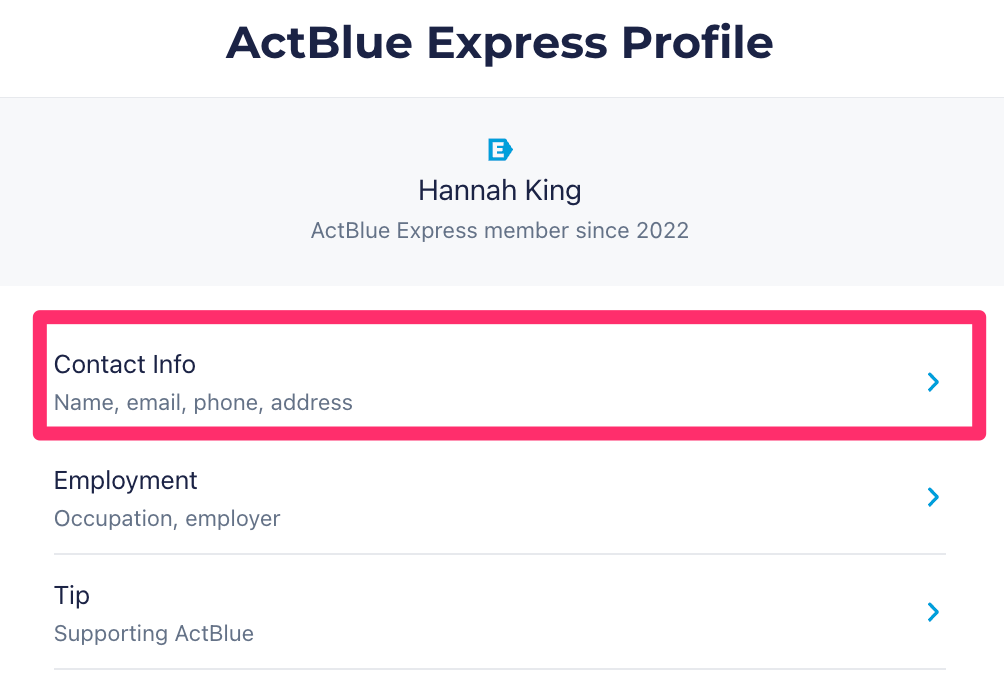The height and width of the screenshot is (696, 1004).
Task: Click the blue ActBlue Express E logo
Action: [500, 150]
